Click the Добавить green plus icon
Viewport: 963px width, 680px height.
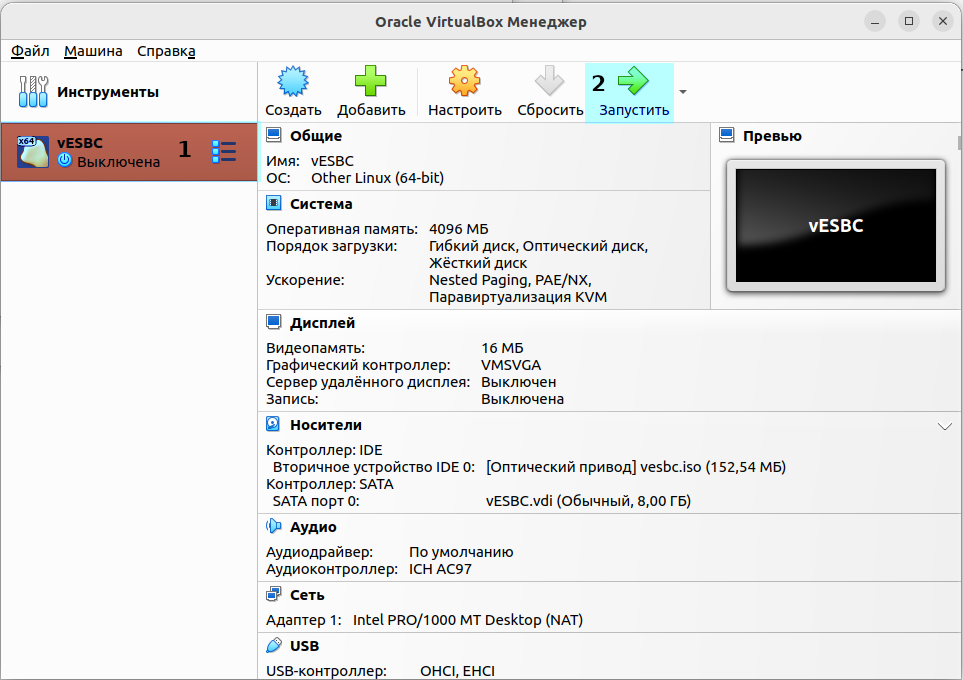click(x=370, y=81)
